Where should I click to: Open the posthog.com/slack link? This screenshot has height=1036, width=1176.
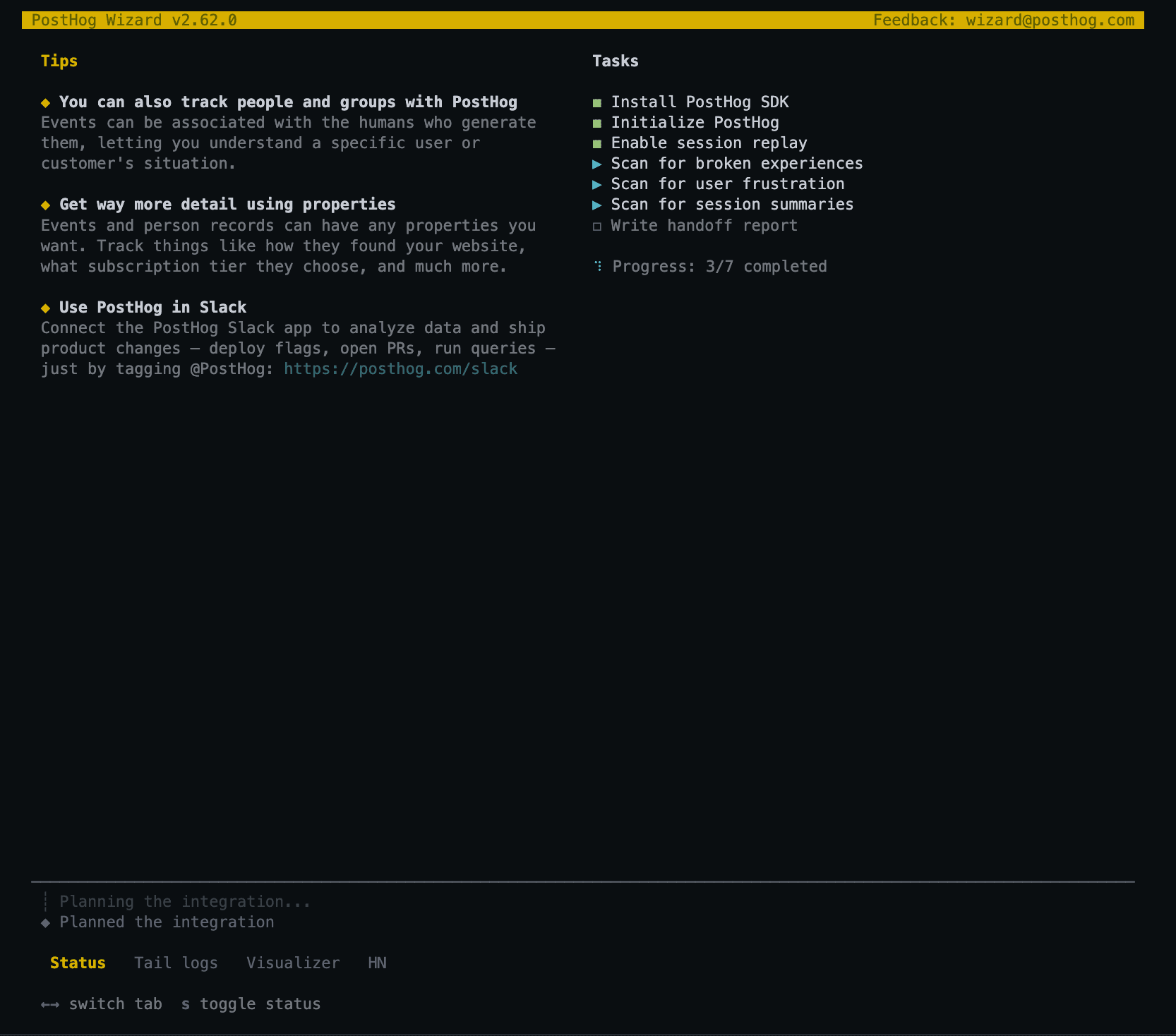(401, 368)
